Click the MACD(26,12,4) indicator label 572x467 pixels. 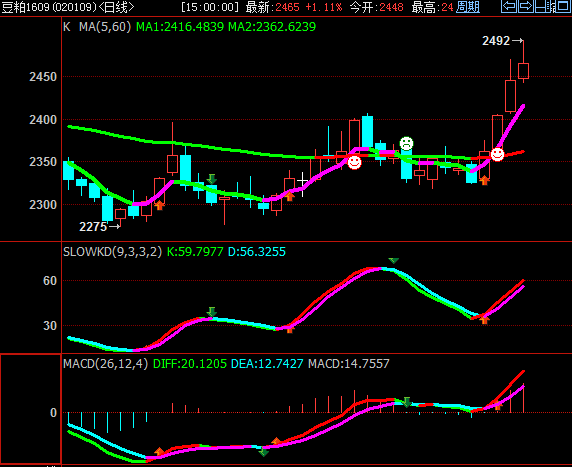point(105,364)
